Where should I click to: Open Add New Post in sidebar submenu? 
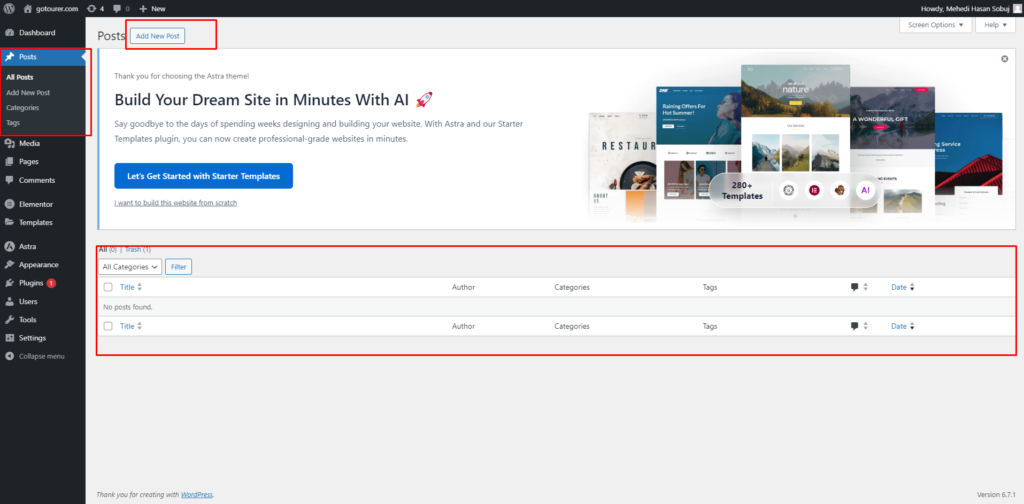tap(28, 93)
